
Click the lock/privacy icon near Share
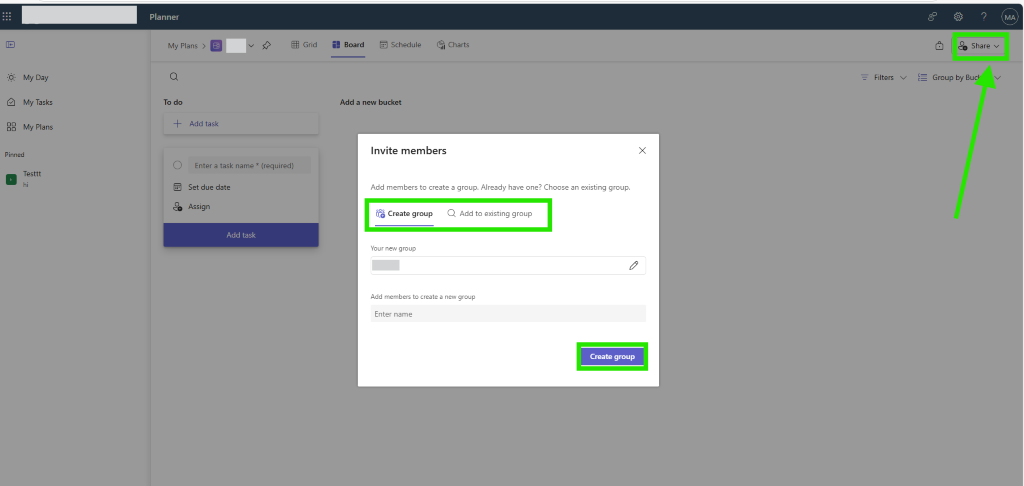(939, 46)
